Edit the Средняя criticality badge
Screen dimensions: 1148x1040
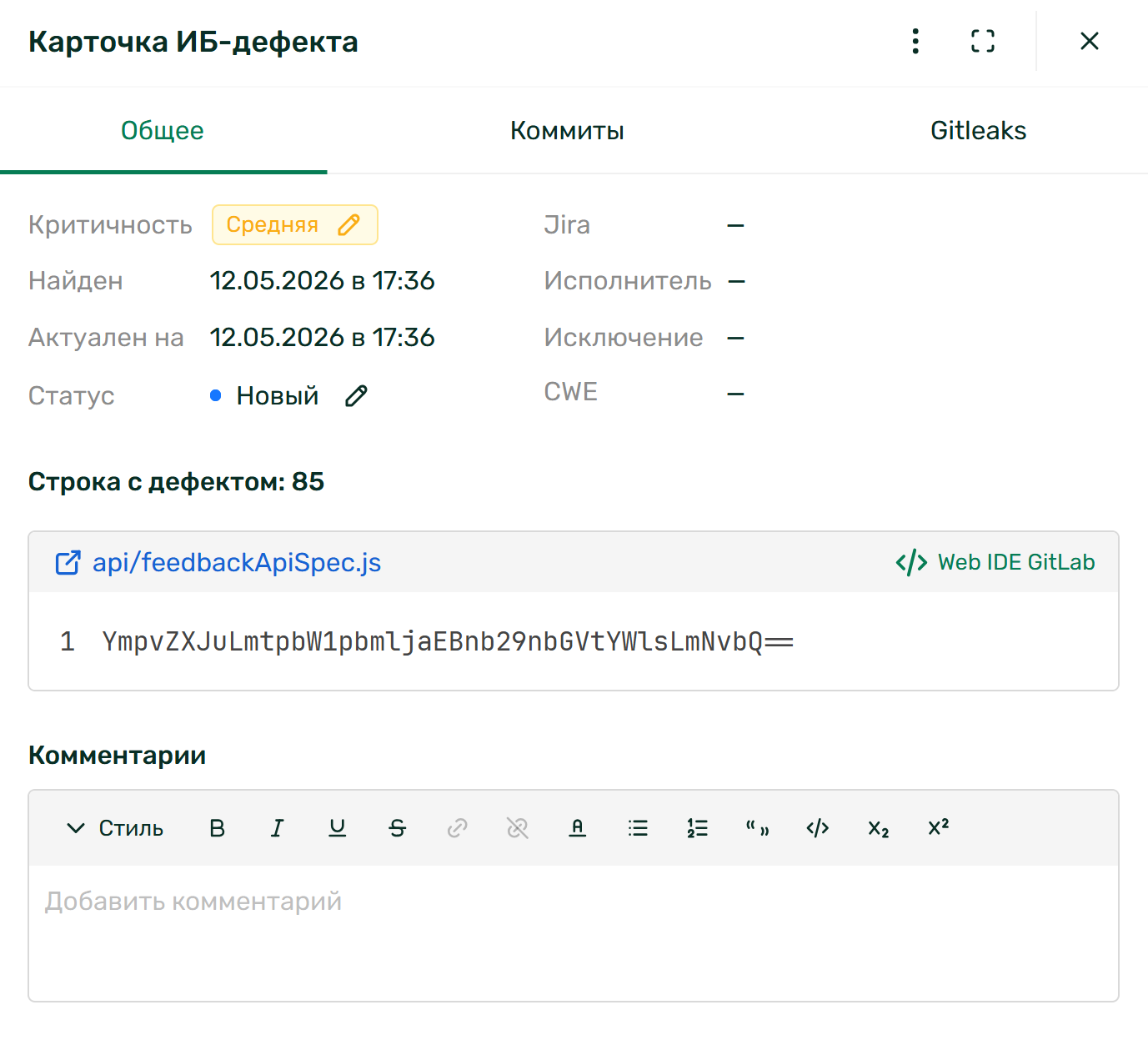coord(295,225)
